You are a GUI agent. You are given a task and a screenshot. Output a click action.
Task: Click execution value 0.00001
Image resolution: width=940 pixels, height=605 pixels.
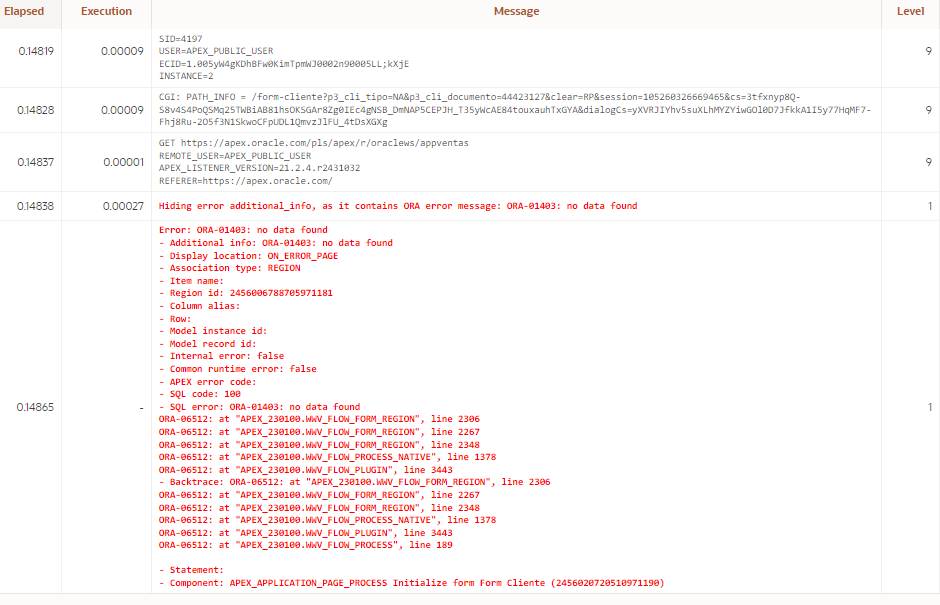pyautogui.click(x=123, y=162)
